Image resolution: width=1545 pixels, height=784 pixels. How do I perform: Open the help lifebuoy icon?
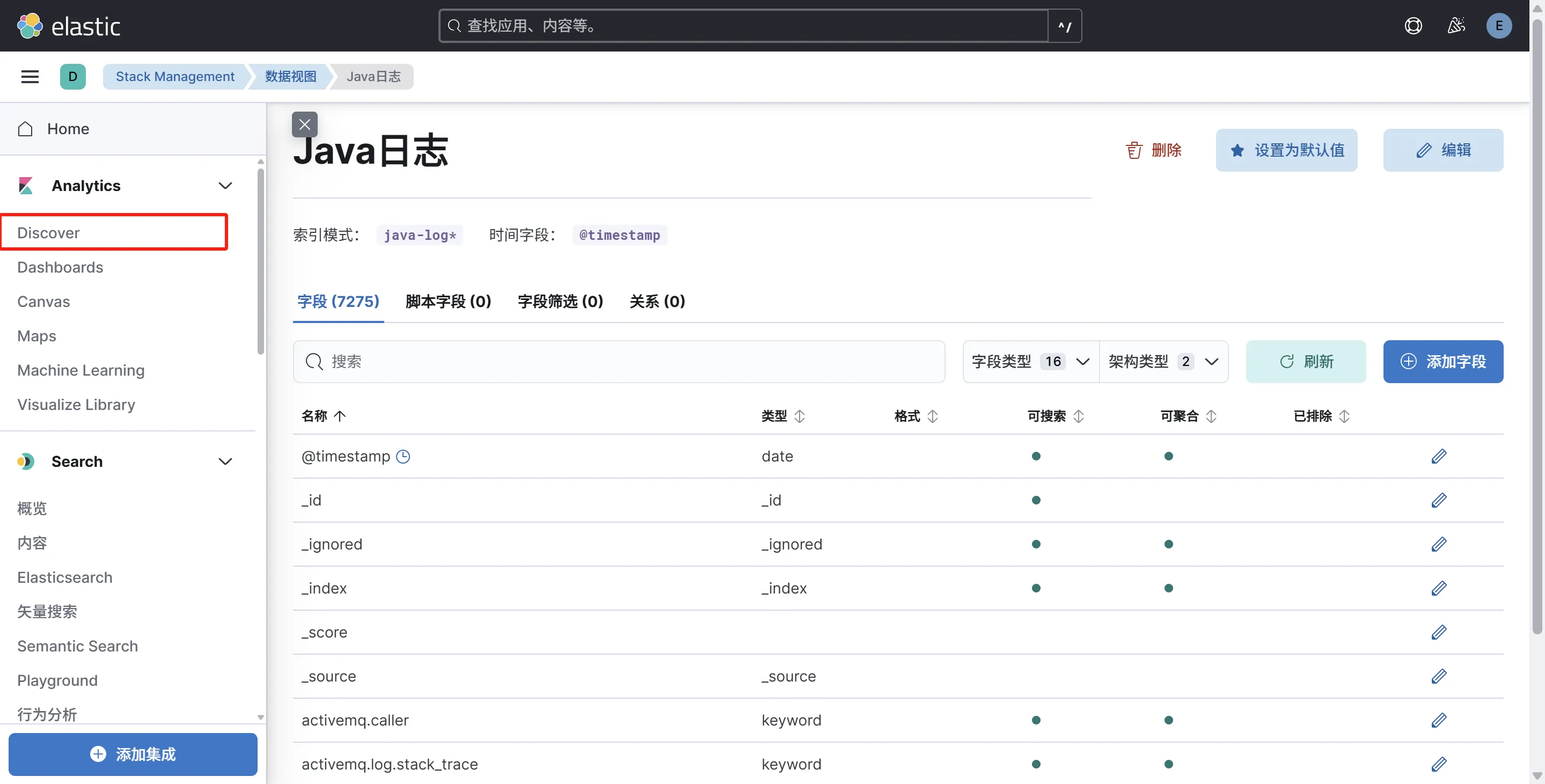coord(1413,26)
